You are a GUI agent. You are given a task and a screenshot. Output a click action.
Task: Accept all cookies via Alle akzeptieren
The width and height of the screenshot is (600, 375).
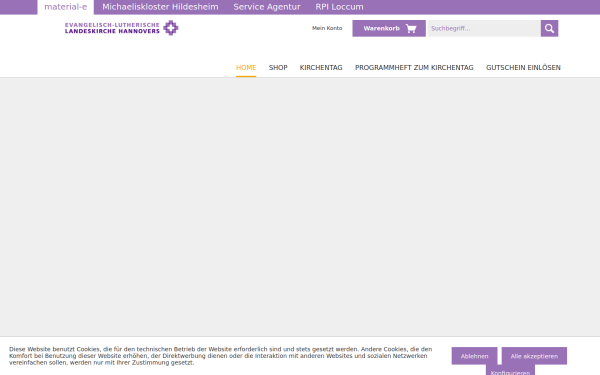pos(534,356)
